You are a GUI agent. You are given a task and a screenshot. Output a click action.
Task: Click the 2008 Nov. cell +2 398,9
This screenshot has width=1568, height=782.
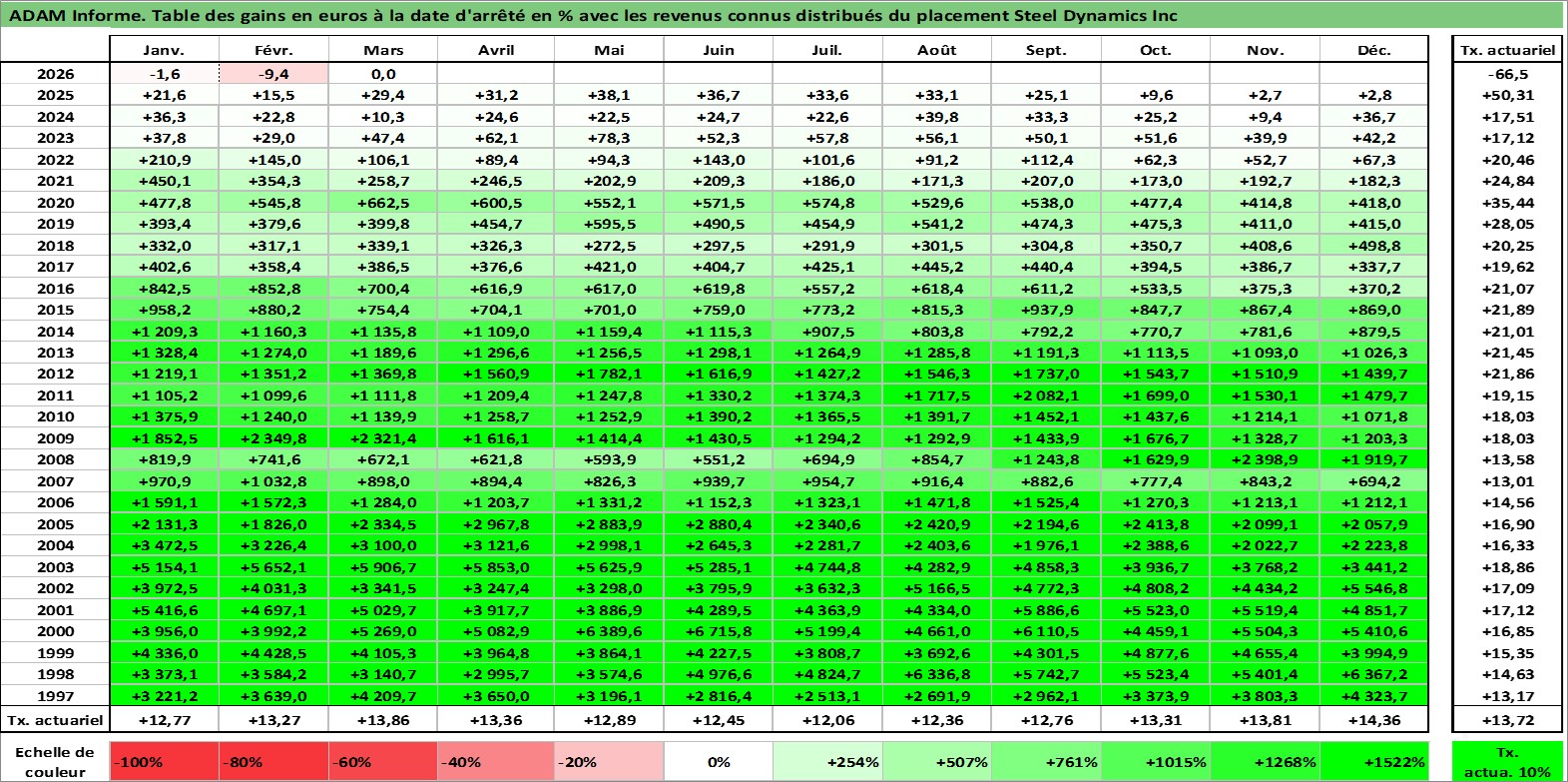tap(1265, 459)
